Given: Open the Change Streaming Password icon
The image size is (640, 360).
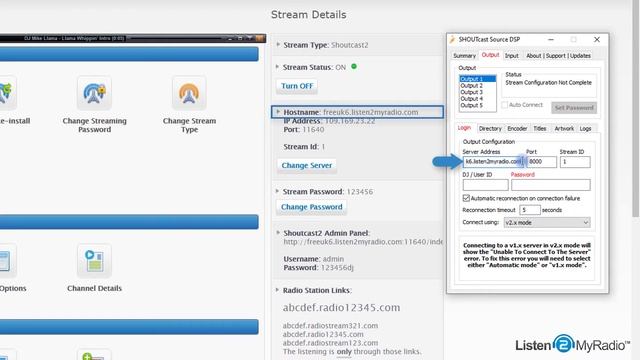Looking at the screenshot, I should (94, 93).
